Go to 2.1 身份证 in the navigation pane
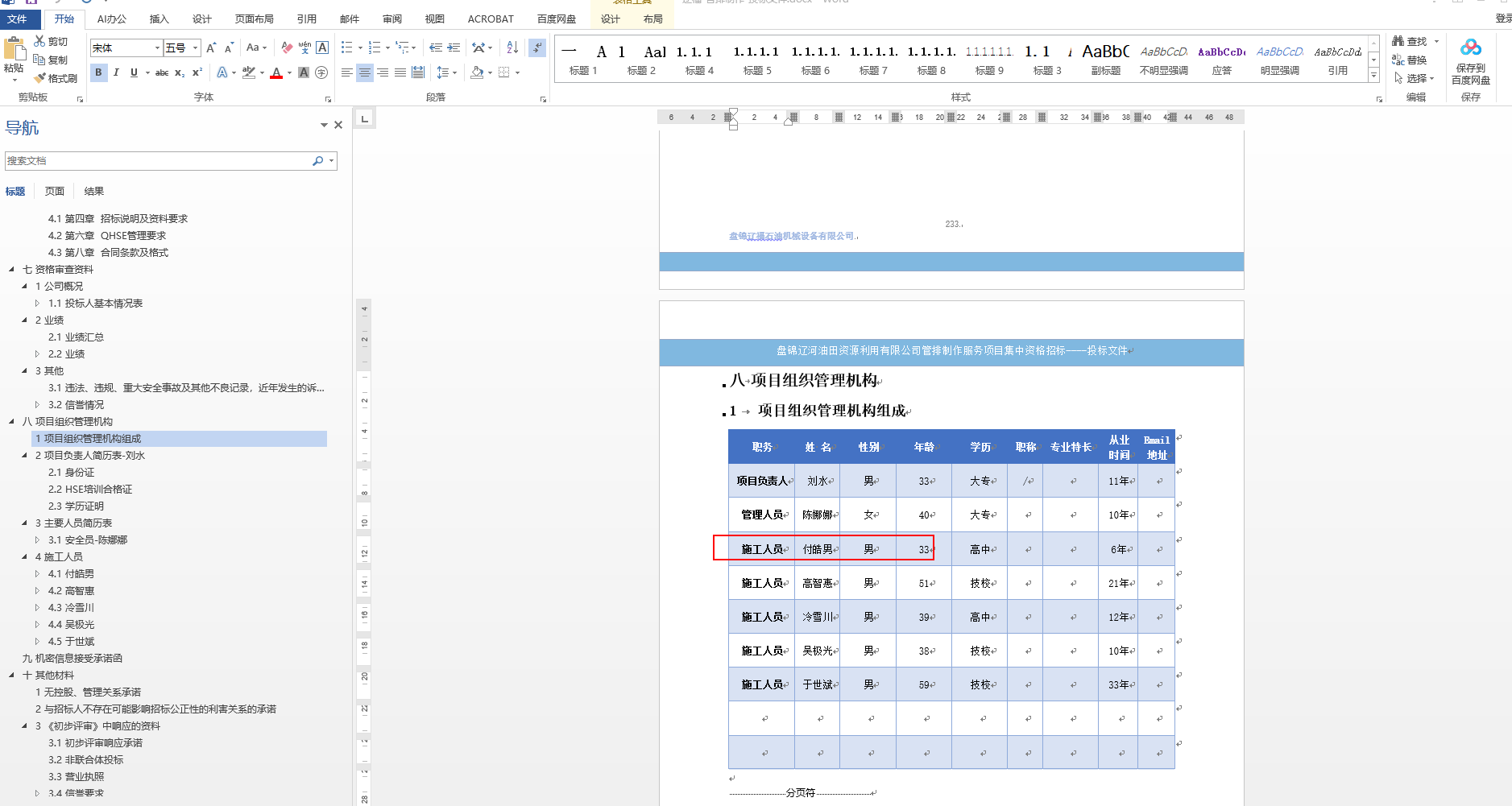This screenshot has width=1512, height=806. point(71,473)
